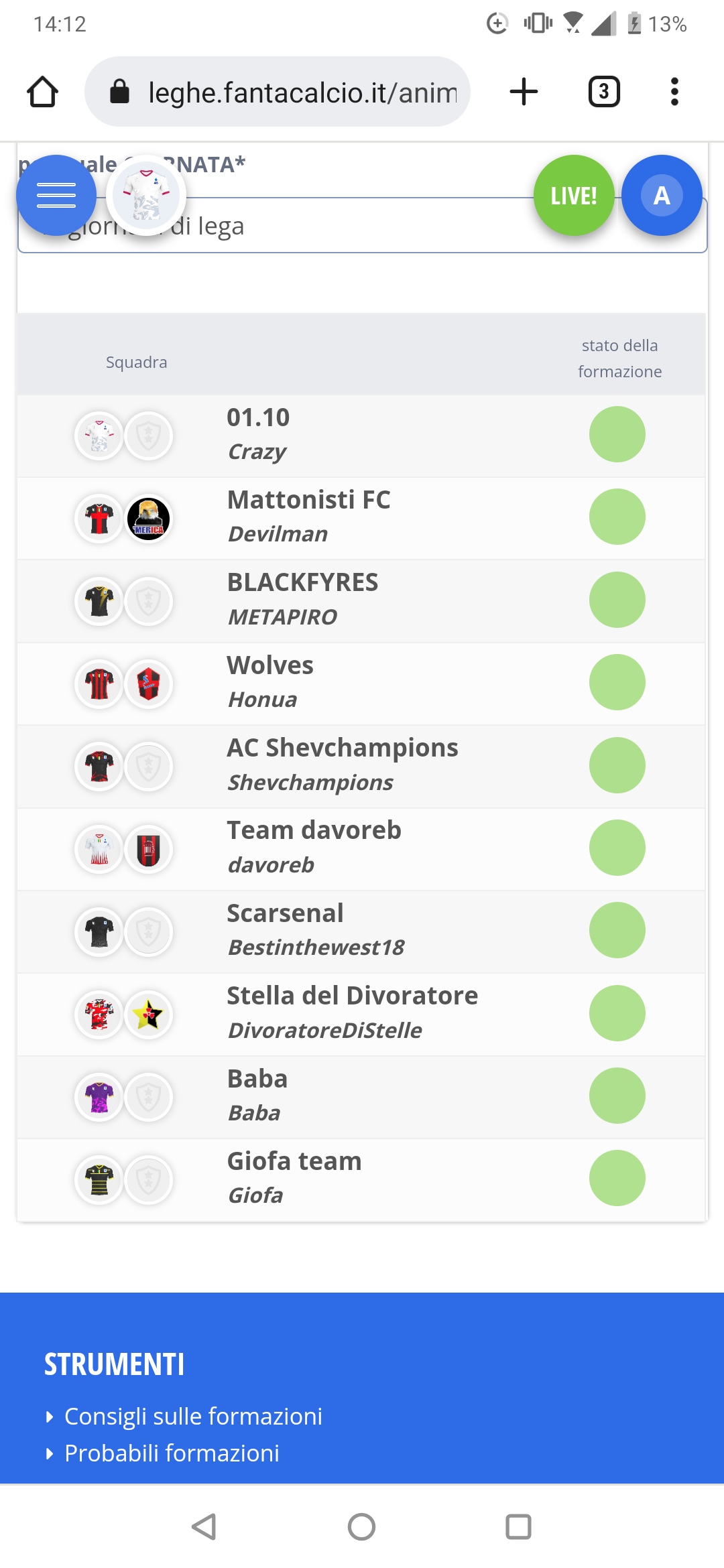Click Stella del Divoratore star crest
This screenshot has height=1568, width=724.
click(x=148, y=1015)
